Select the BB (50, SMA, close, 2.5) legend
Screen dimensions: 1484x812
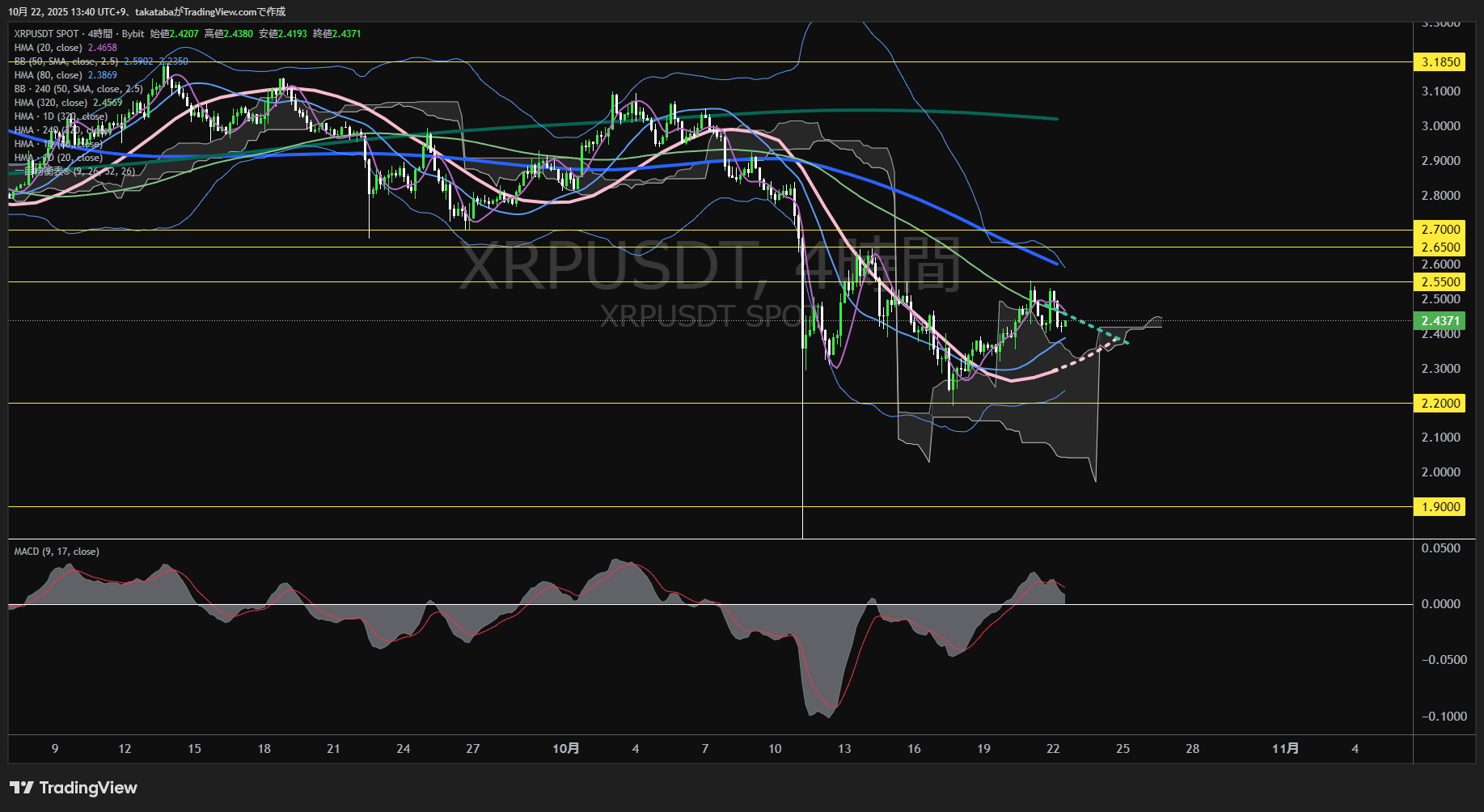[66, 61]
